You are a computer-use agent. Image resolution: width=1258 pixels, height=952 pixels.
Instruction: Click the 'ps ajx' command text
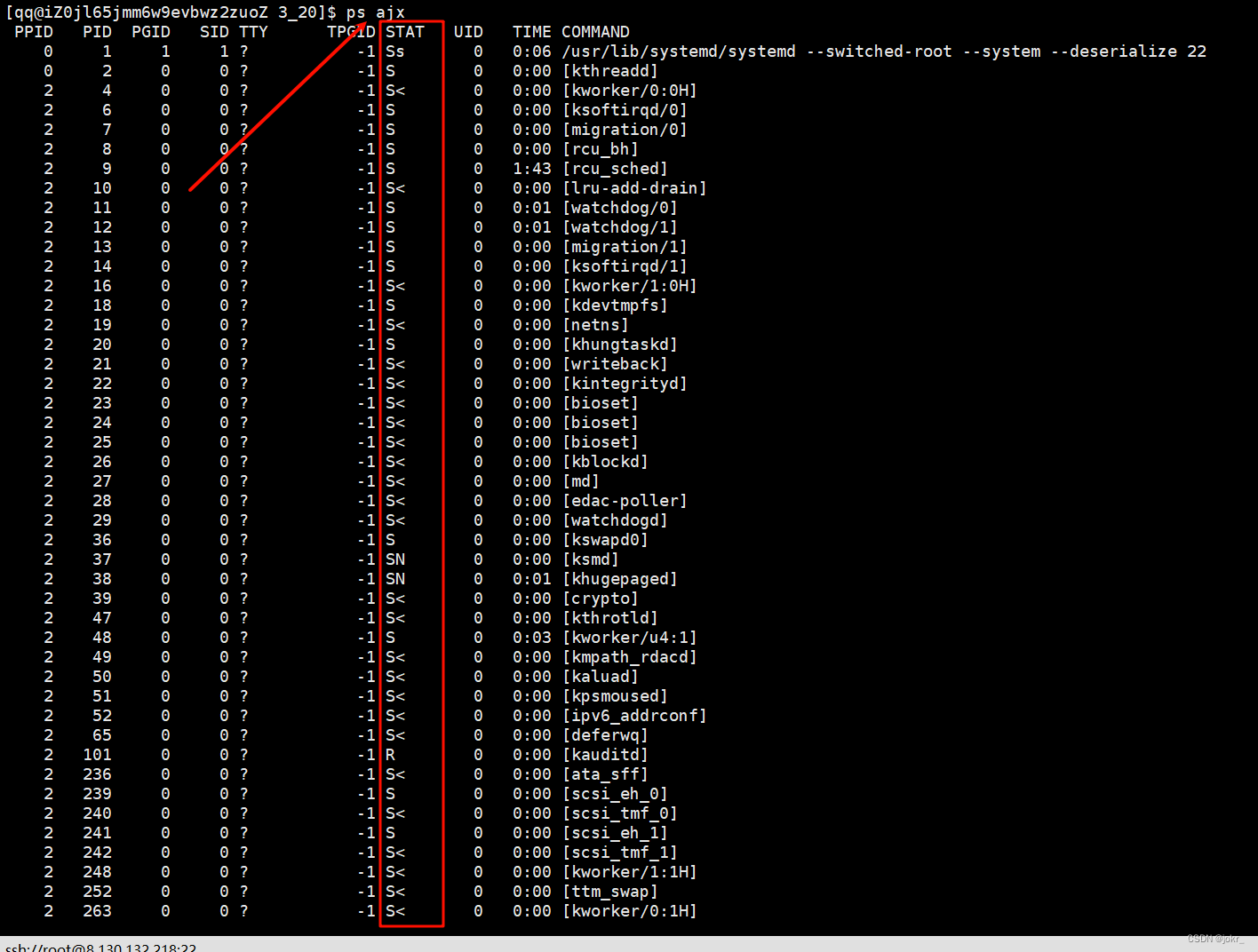pos(376,12)
